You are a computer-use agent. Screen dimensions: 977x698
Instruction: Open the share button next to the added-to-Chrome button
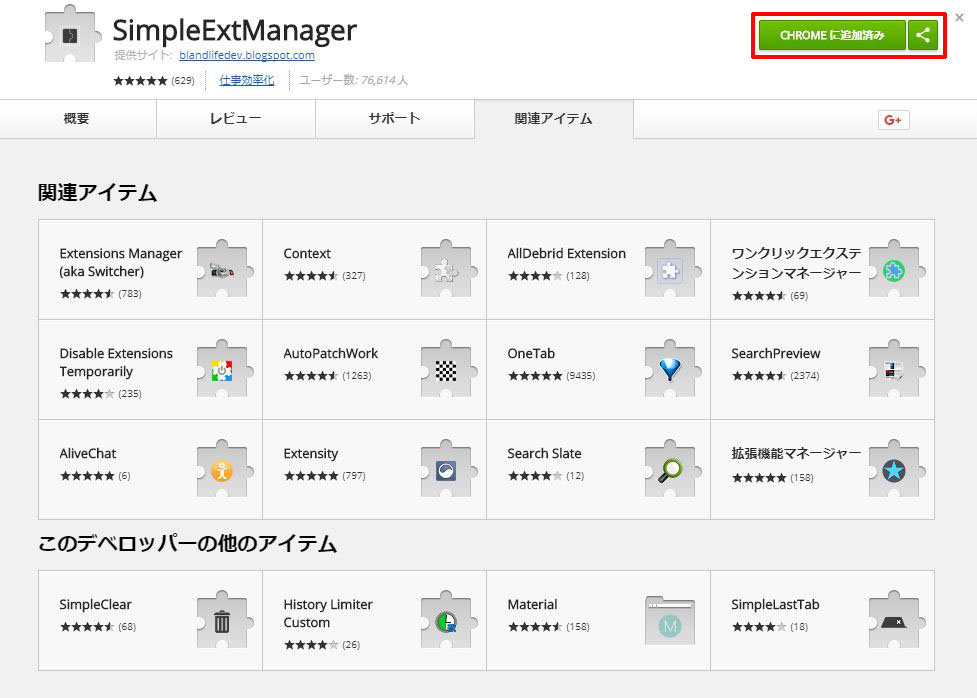coord(923,35)
